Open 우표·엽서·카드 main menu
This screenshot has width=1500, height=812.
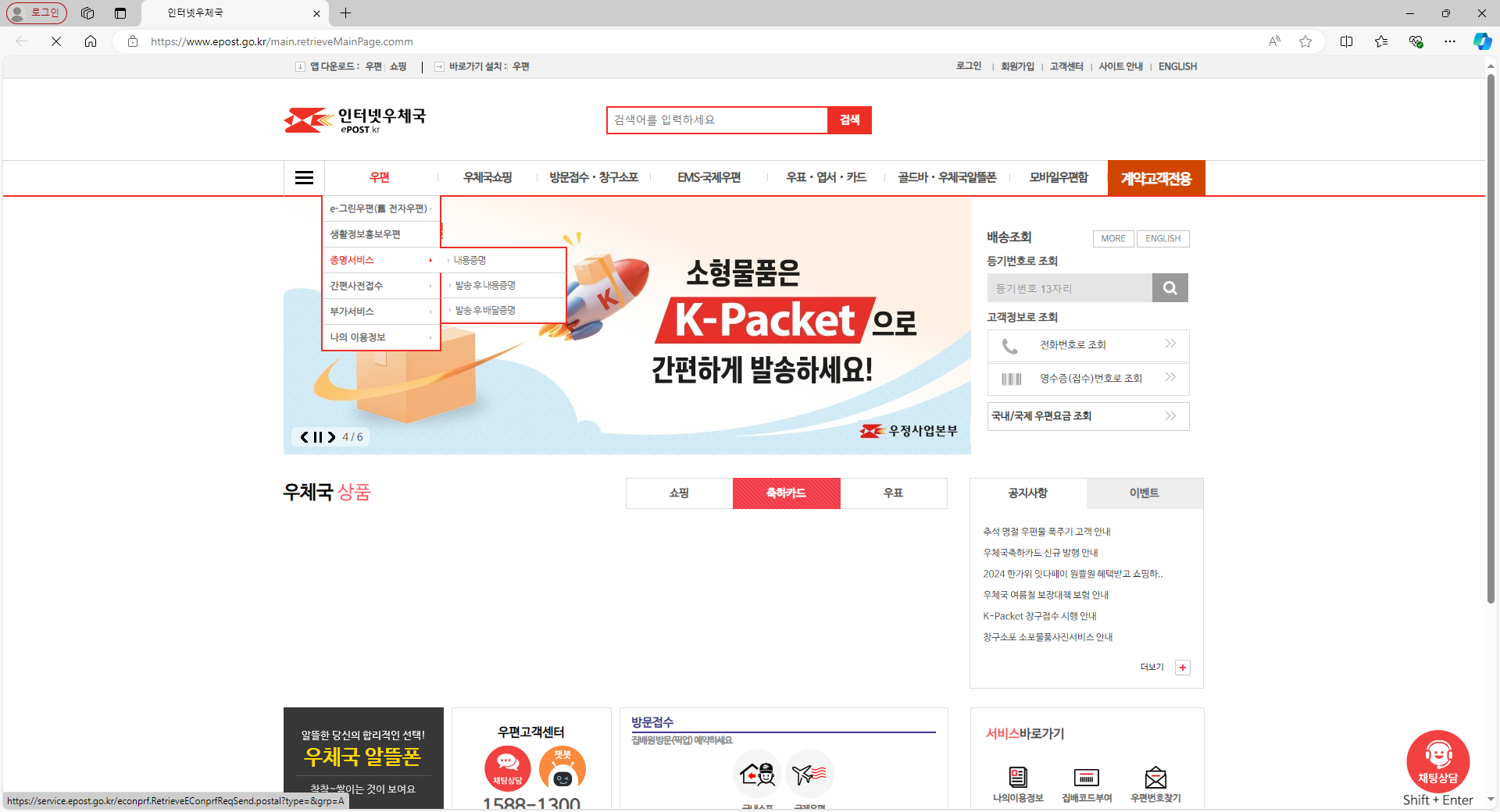(827, 178)
